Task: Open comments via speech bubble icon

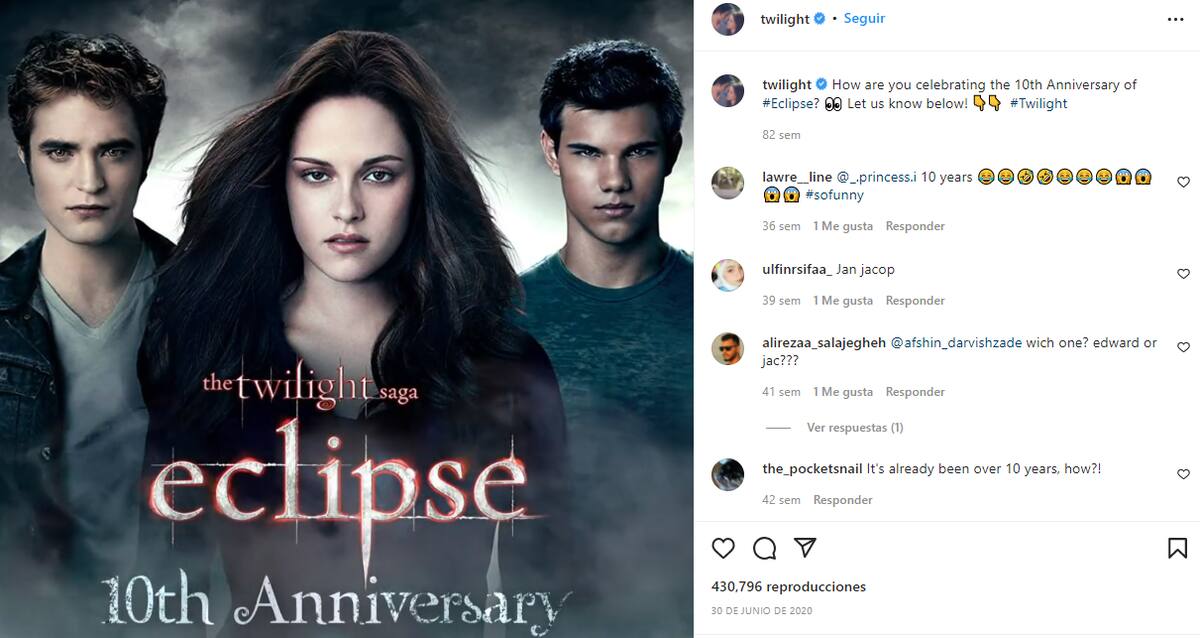Action: click(765, 548)
